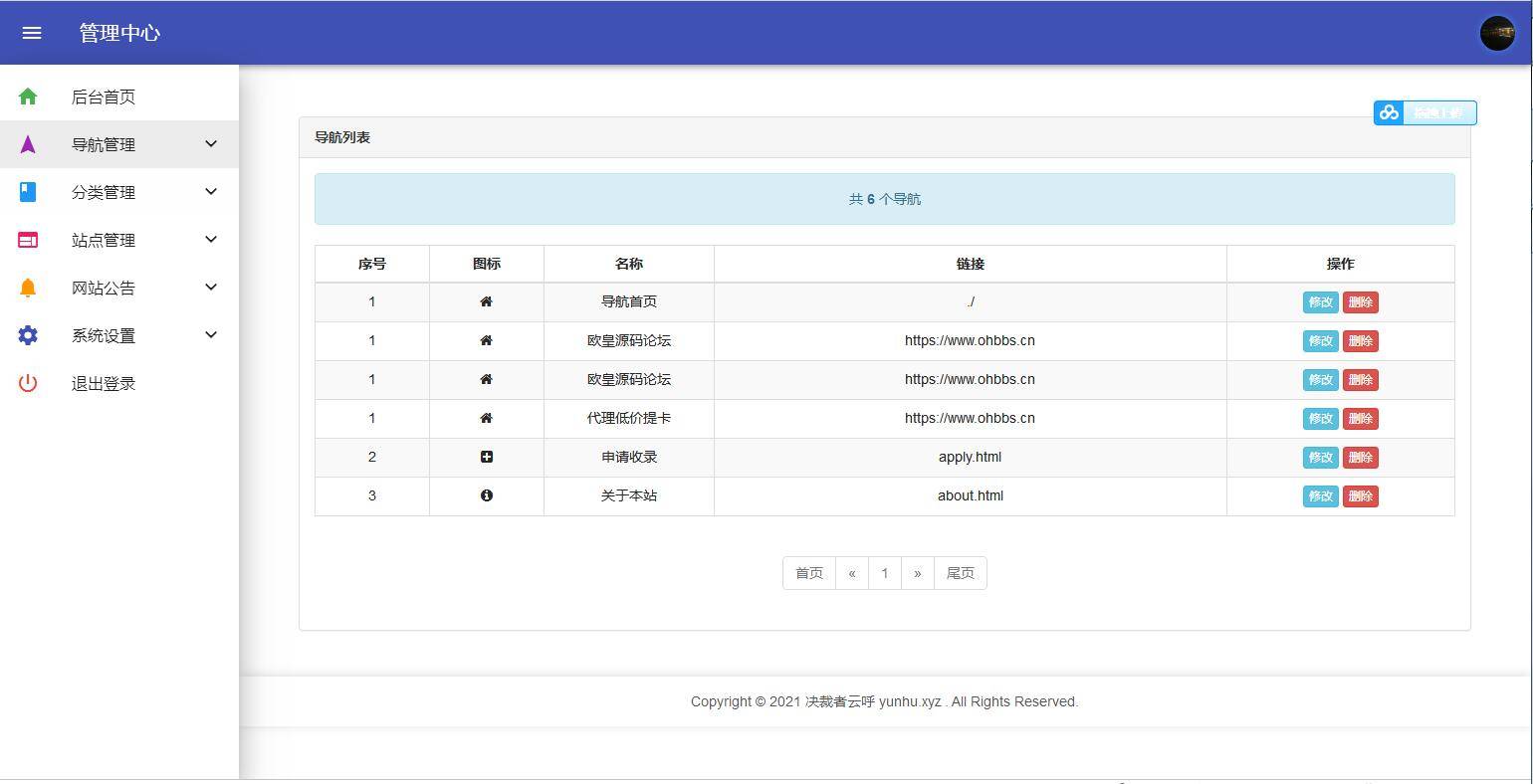Image resolution: width=1533 pixels, height=784 pixels.
Task: Click 删除 button for 关于本站
Action: pos(1361,495)
